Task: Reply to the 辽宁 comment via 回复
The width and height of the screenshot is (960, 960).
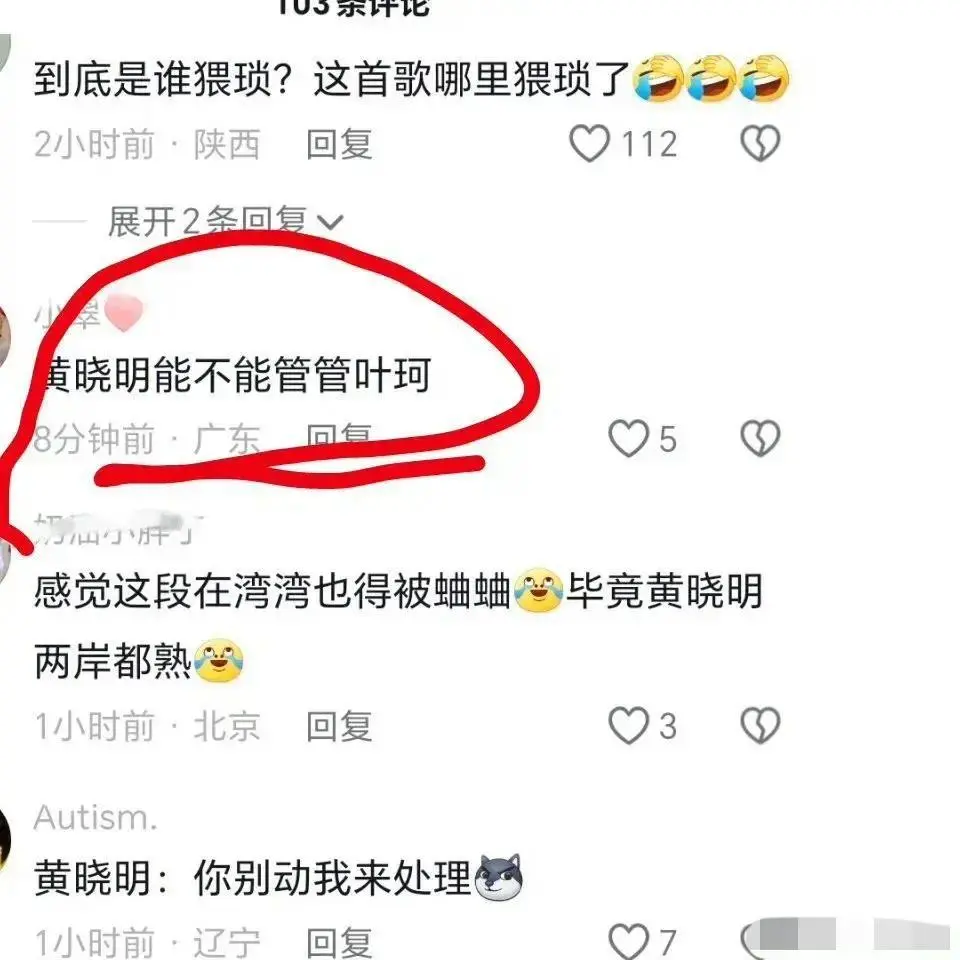Action: (x=339, y=942)
